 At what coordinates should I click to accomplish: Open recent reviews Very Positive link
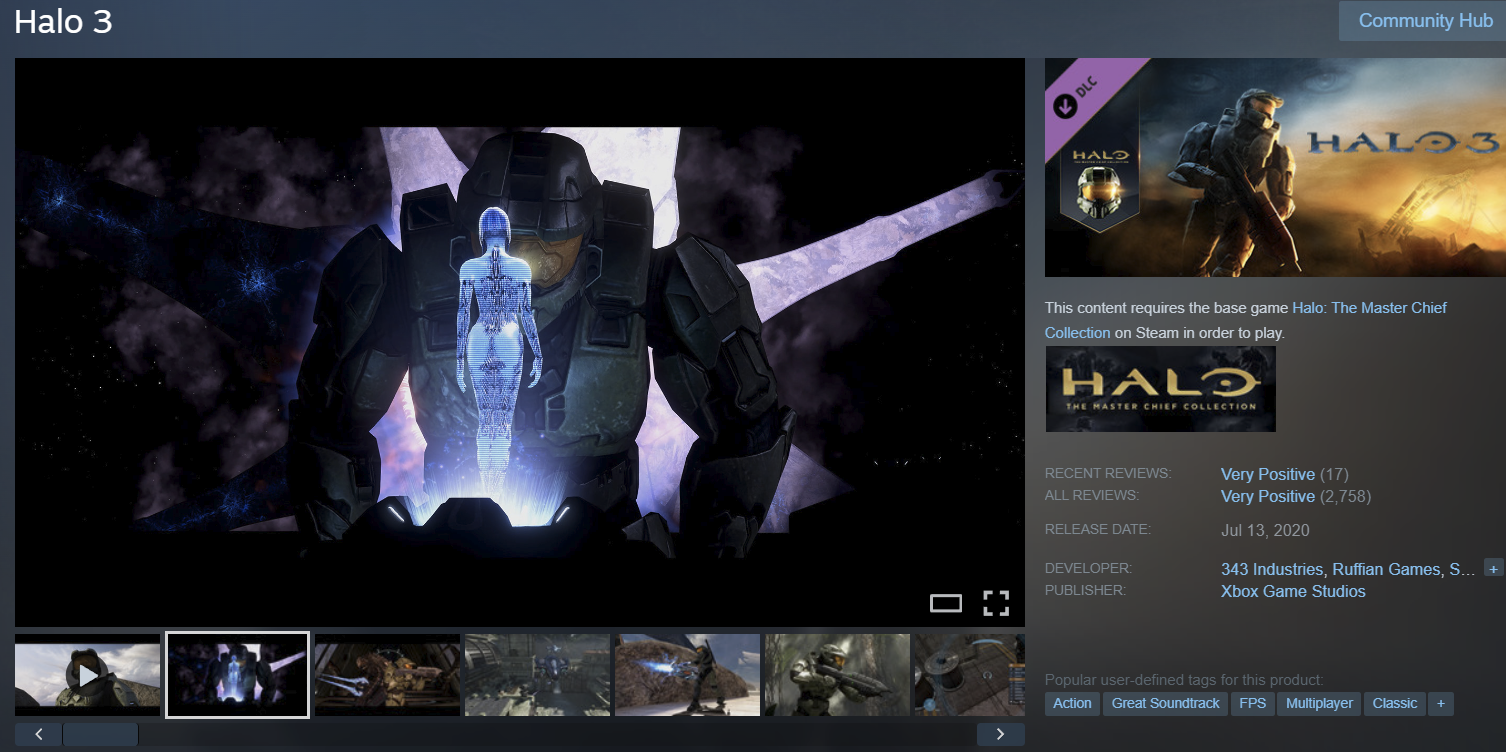(1268, 474)
